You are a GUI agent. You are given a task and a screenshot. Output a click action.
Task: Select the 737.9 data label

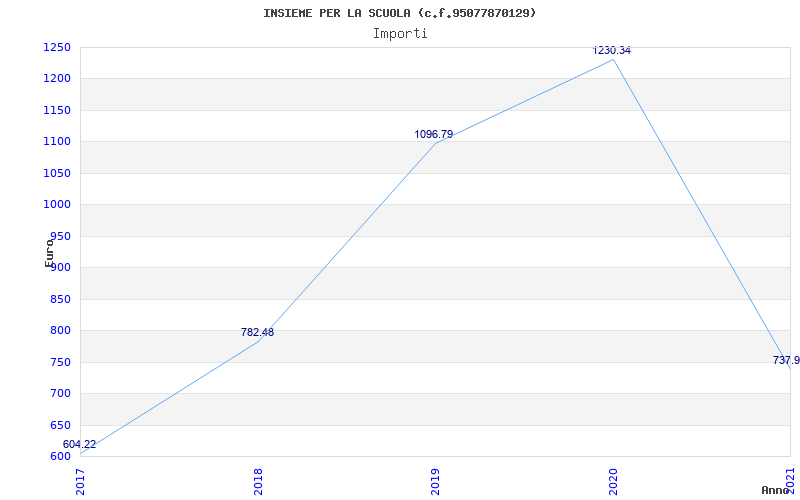pyautogui.click(x=786, y=360)
